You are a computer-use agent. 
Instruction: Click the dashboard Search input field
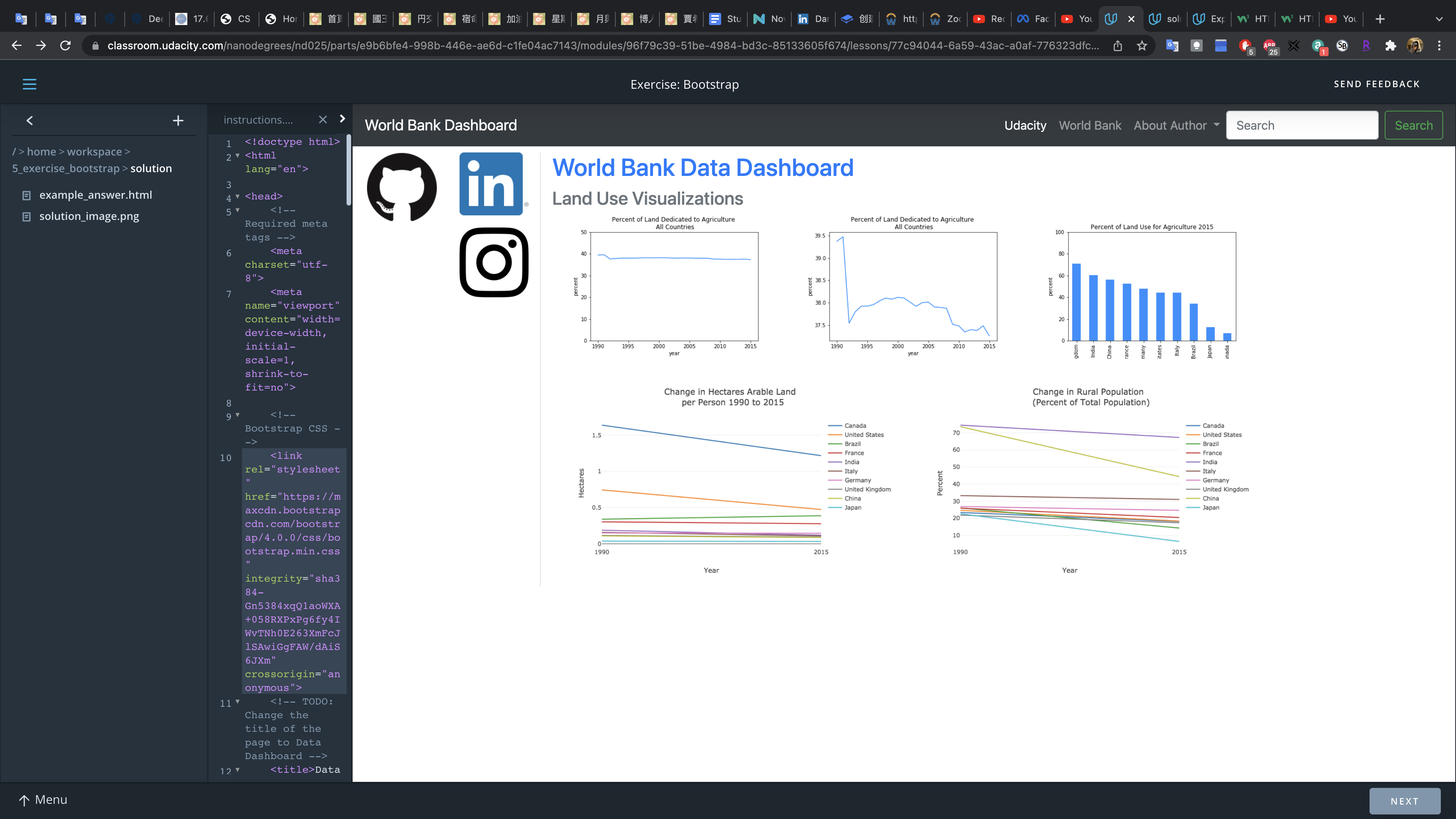tap(1302, 126)
